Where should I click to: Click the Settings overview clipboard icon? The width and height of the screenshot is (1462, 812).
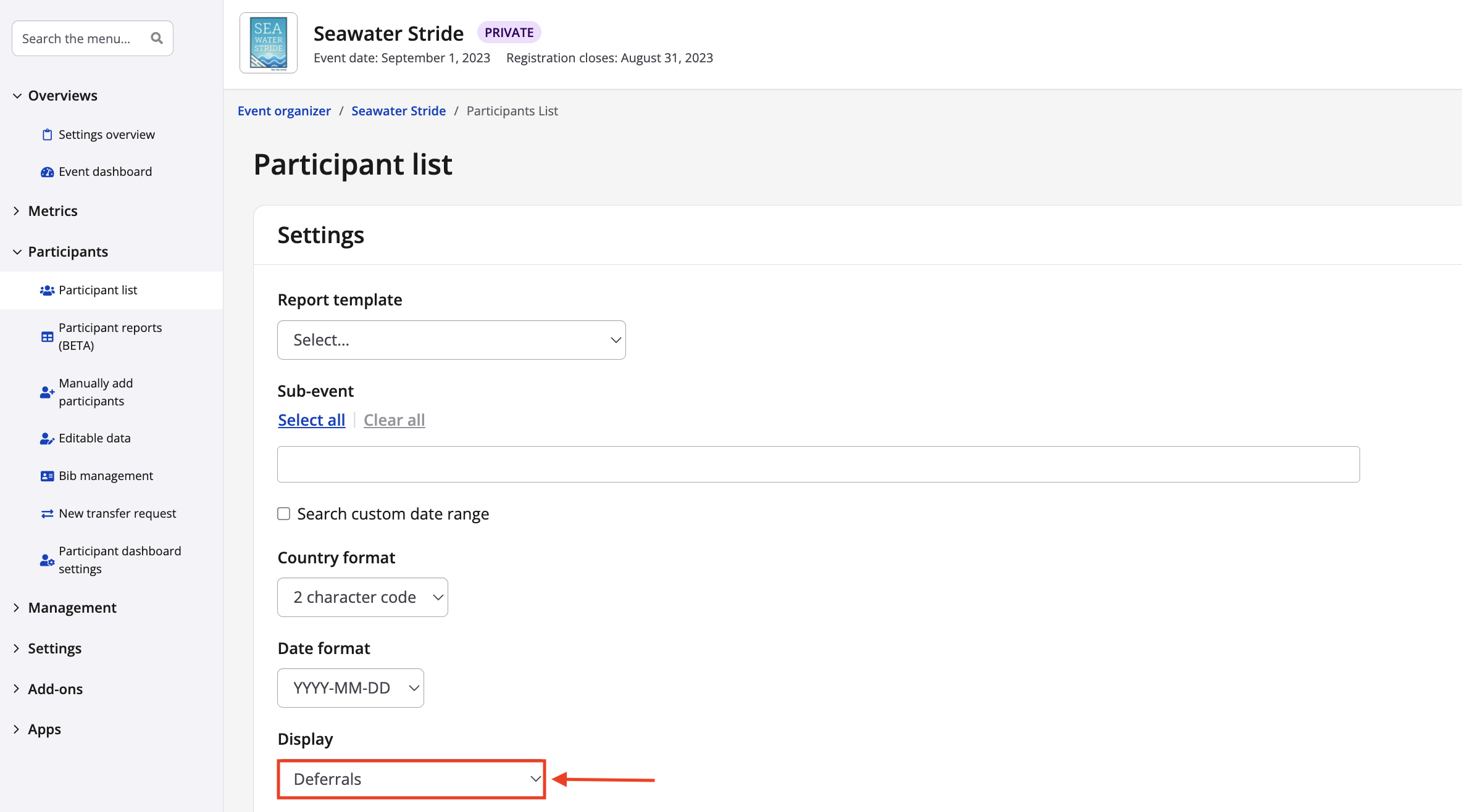point(47,135)
